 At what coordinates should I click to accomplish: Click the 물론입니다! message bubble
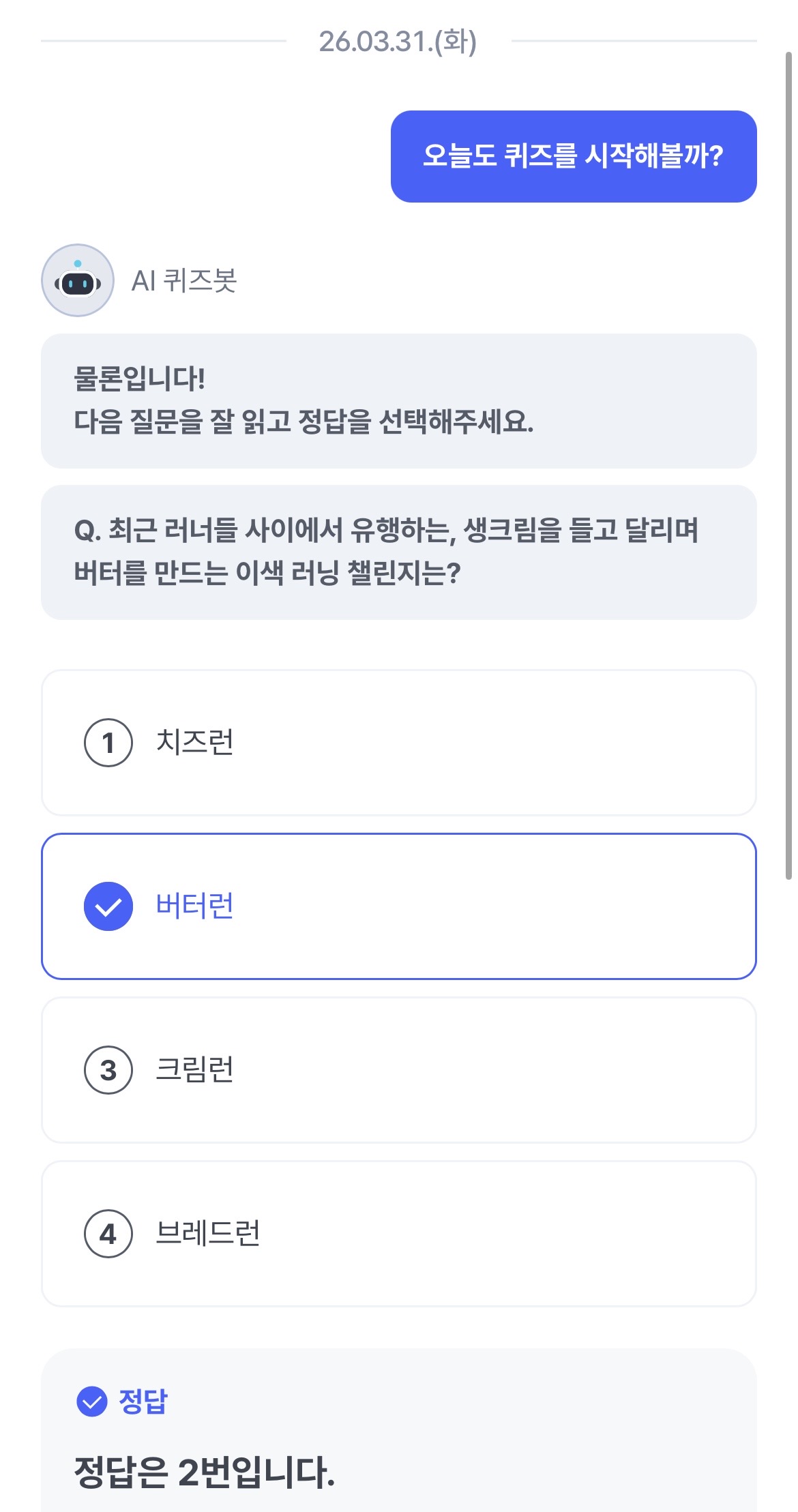(x=398, y=400)
